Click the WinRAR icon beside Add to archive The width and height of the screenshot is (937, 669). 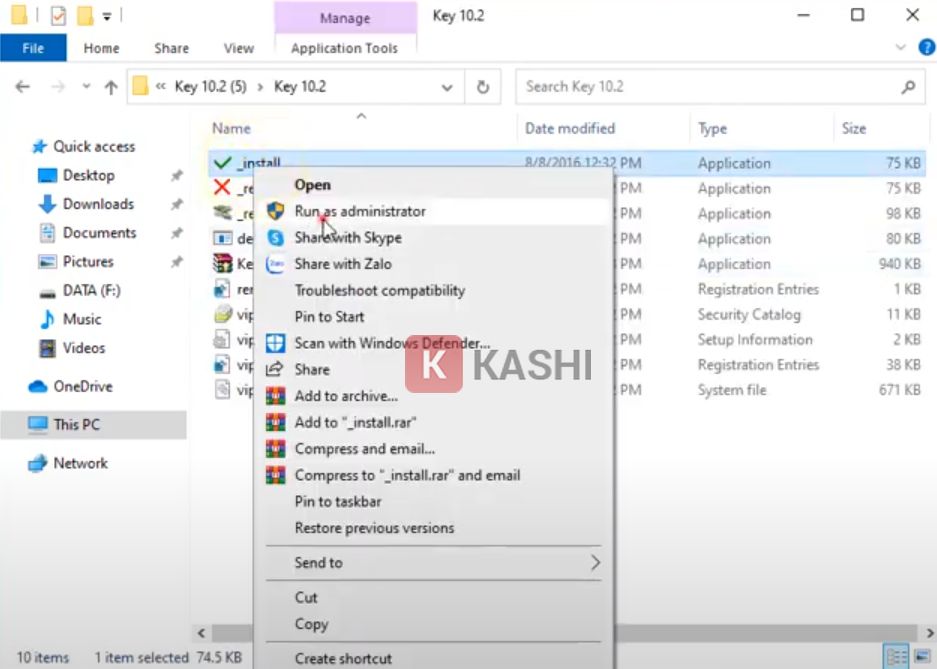pos(275,396)
